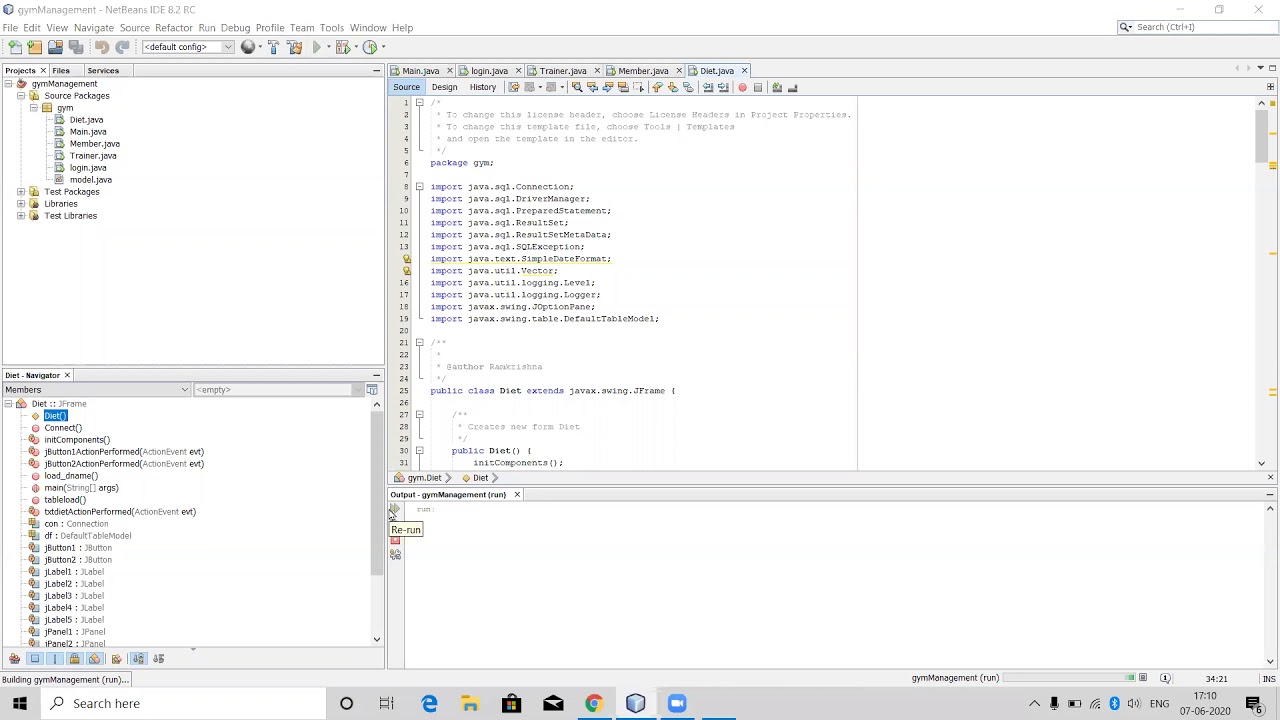Click Re-run icon in Output panel
The height and width of the screenshot is (720, 1280).
395,511
